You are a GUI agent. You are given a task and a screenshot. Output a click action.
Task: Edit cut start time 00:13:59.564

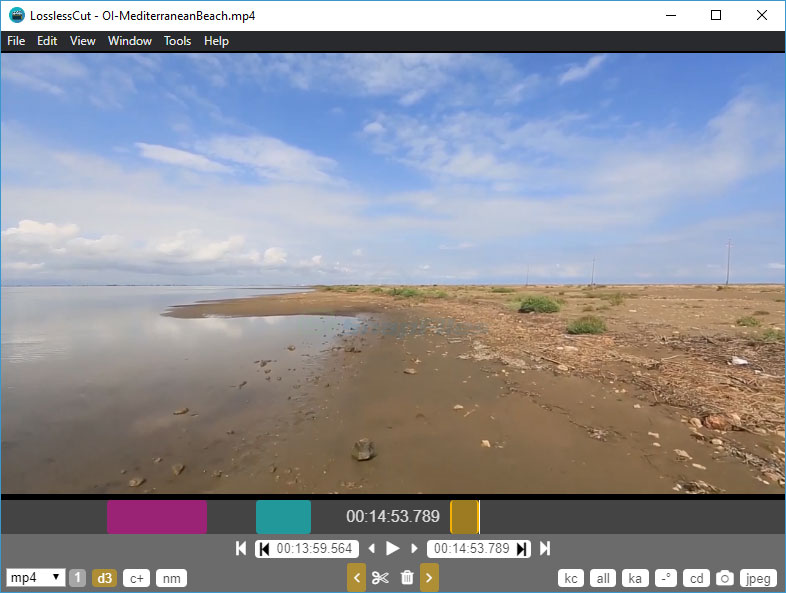314,549
